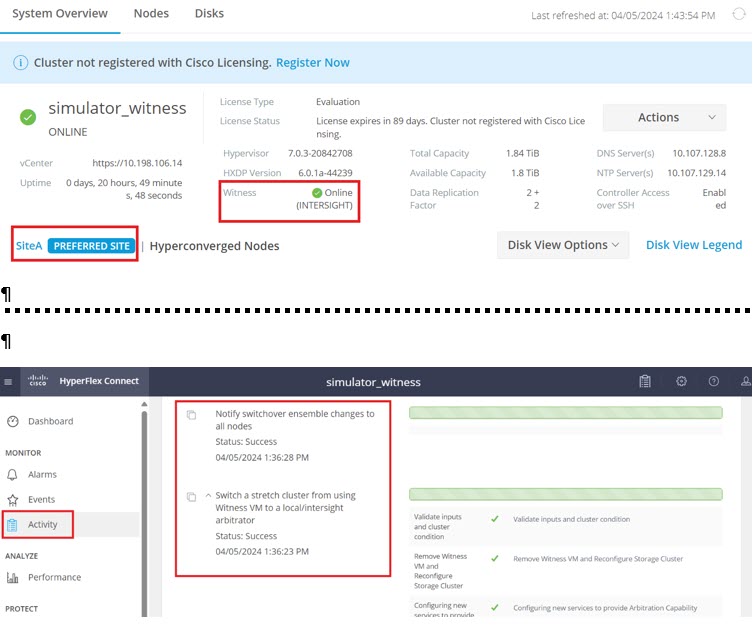Click progress bar for Switch stretch cluster task
The height and width of the screenshot is (633, 753).
pyautogui.click(x=566, y=494)
